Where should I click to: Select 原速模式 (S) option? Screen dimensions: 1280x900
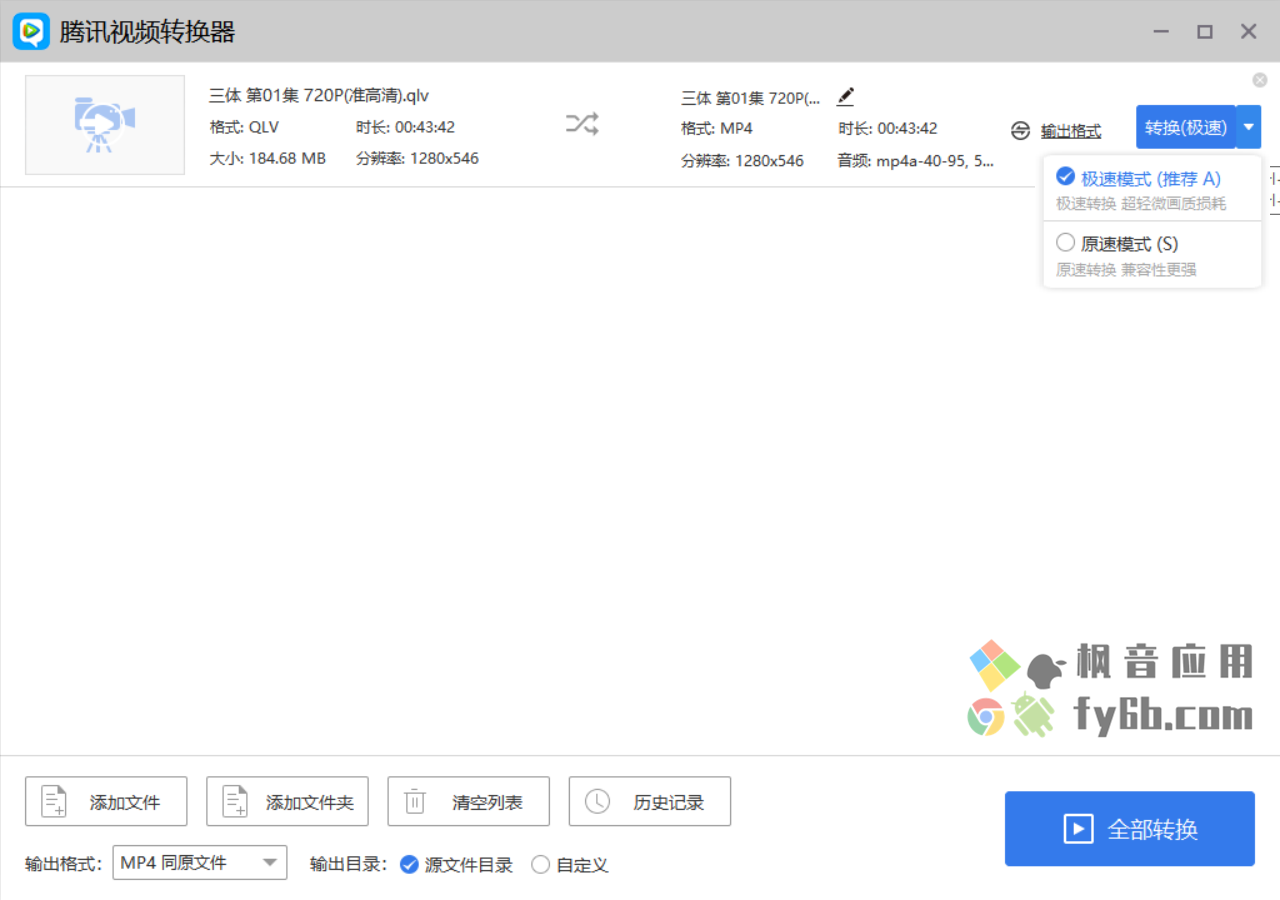pos(1152,255)
